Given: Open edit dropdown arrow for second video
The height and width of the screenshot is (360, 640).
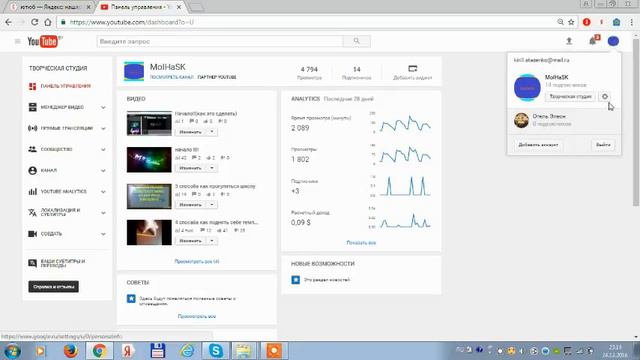Looking at the screenshot, I should (x=212, y=168).
